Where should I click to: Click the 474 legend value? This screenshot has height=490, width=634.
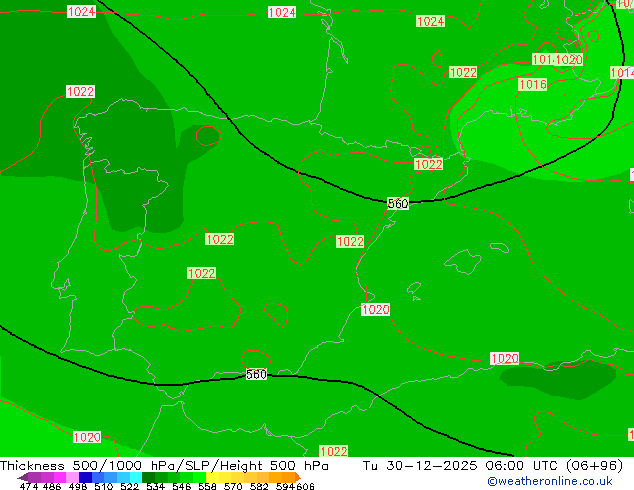(x=29, y=486)
